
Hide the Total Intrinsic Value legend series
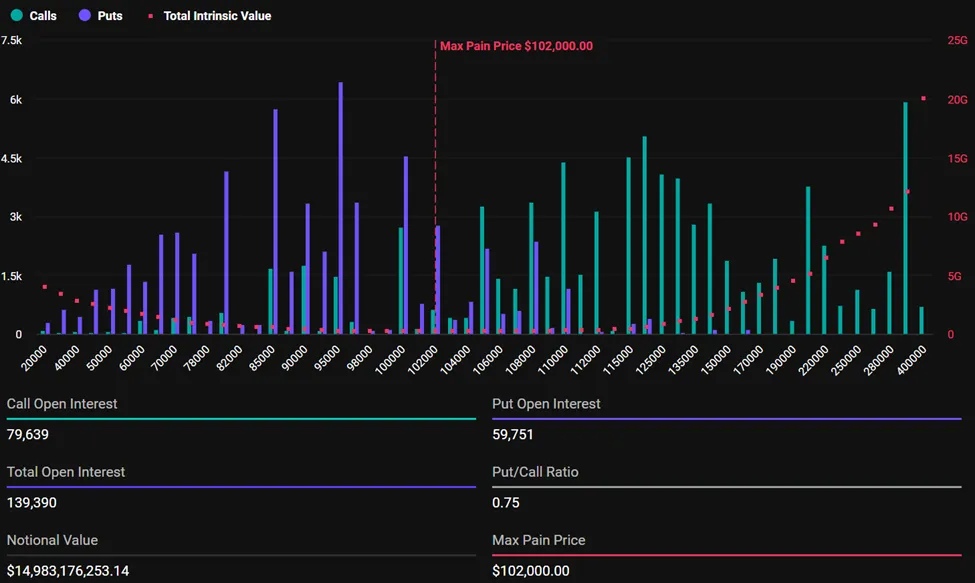point(210,16)
